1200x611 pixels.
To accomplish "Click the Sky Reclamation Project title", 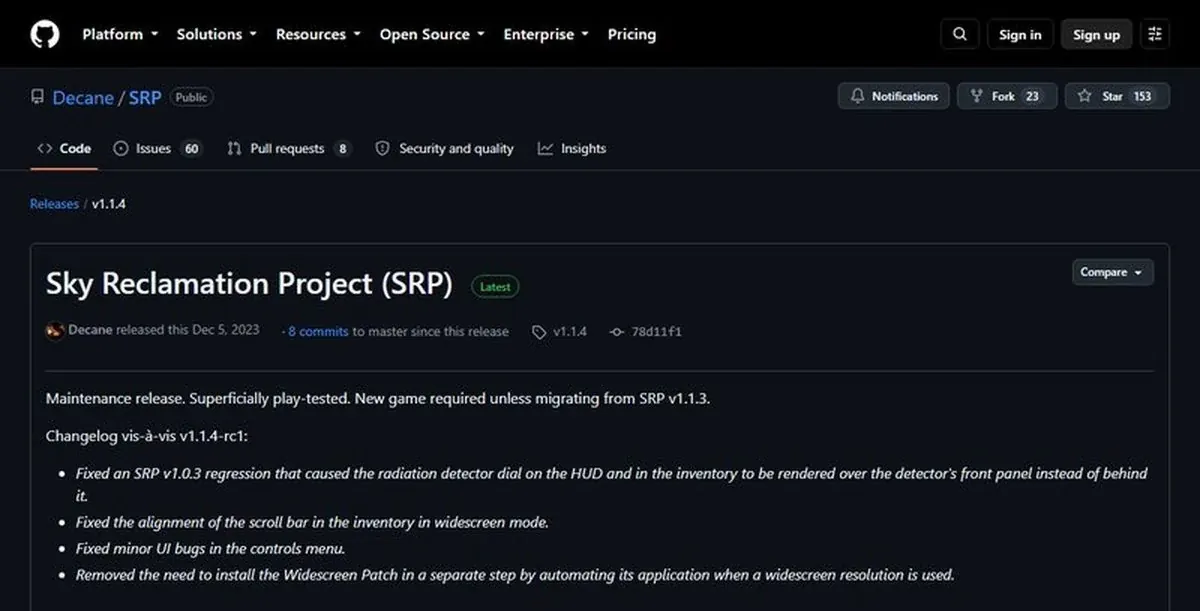I will pyautogui.click(x=249, y=284).
